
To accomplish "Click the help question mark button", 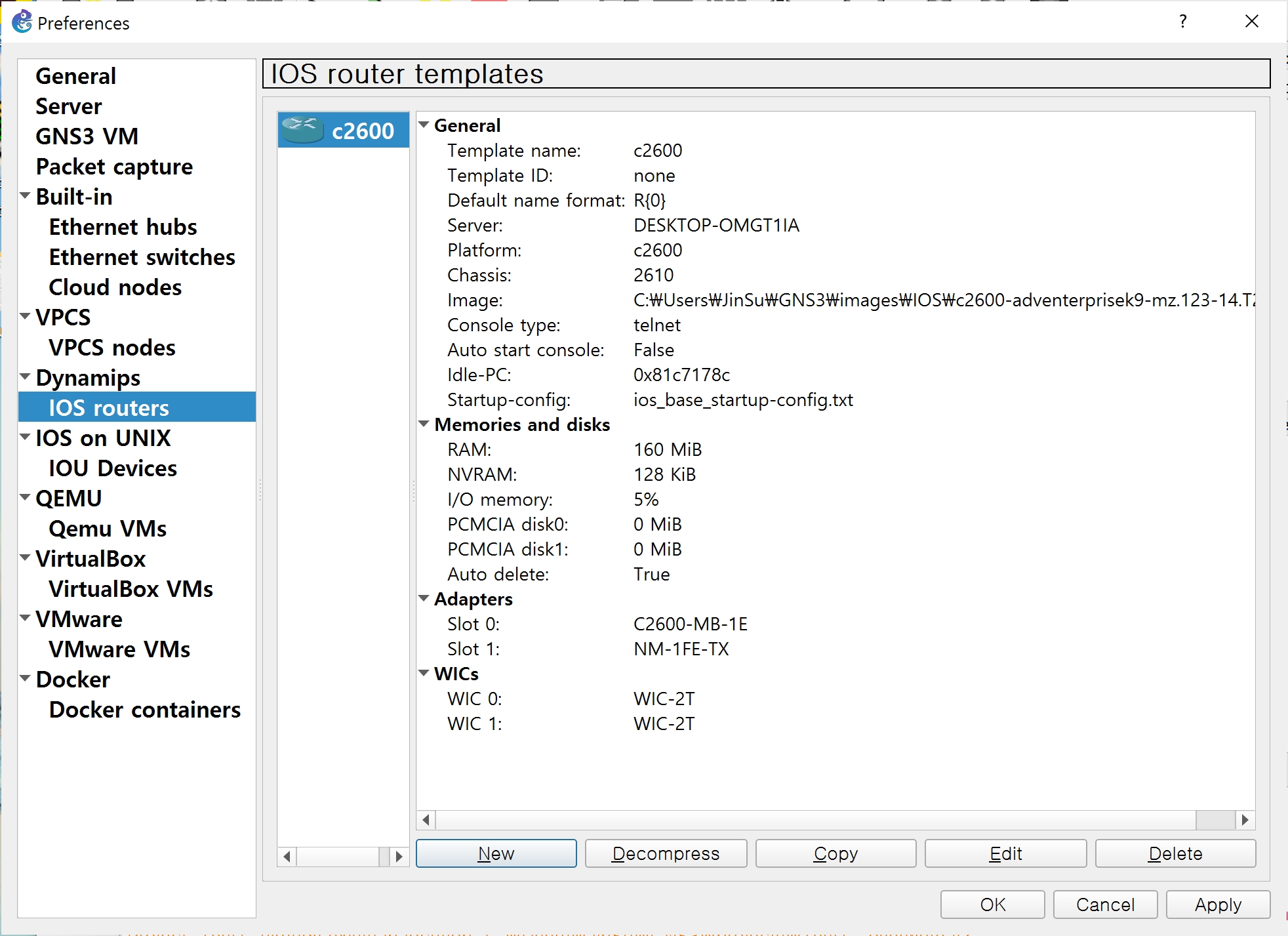I will click(1182, 22).
